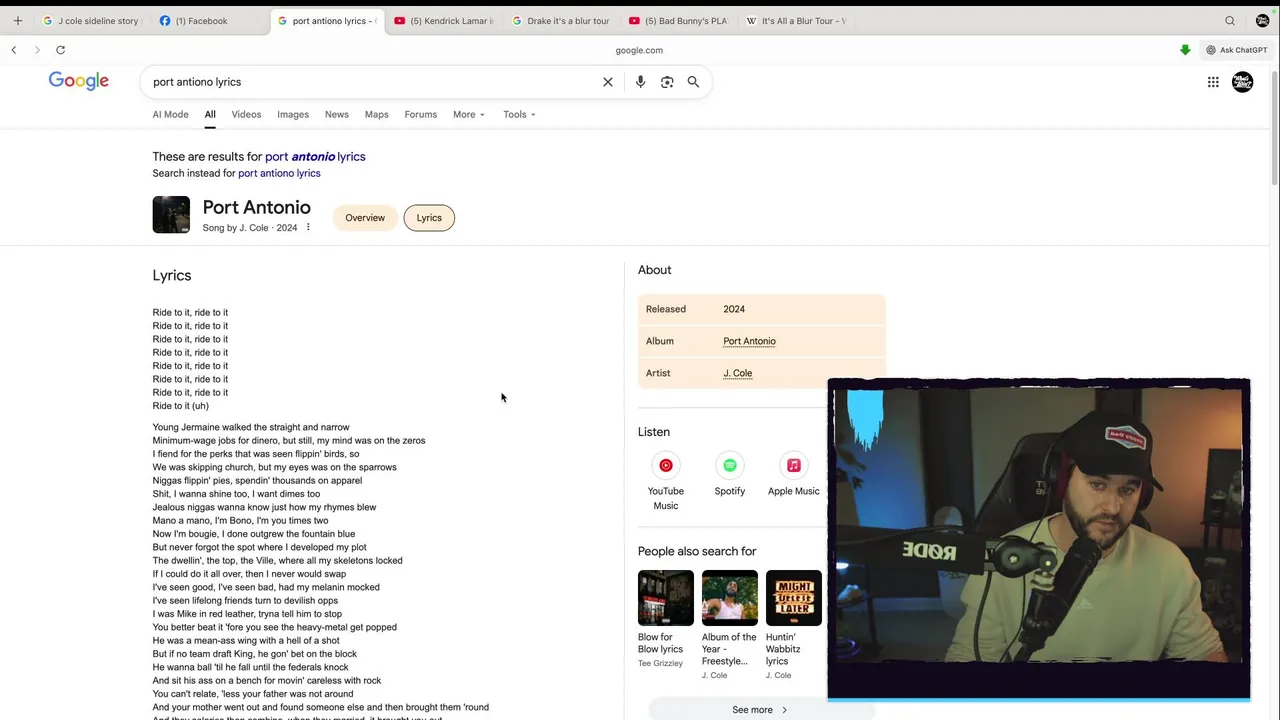Select the News search filter
This screenshot has height=720, width=1280.
click(x=337, y=114)
